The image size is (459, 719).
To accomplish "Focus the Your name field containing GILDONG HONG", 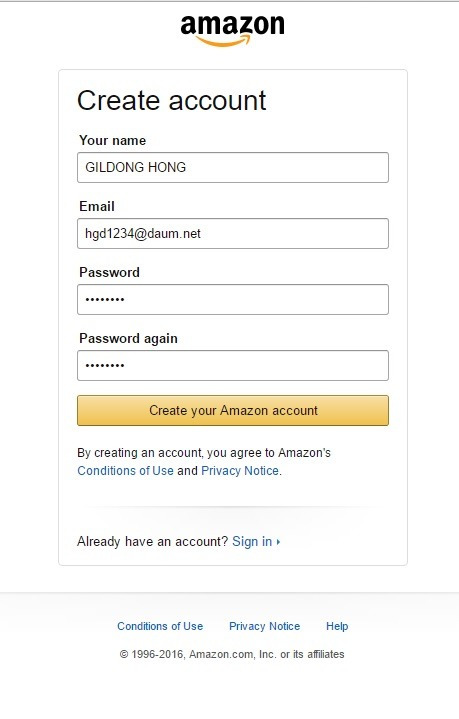I will (x=233, y=167).
